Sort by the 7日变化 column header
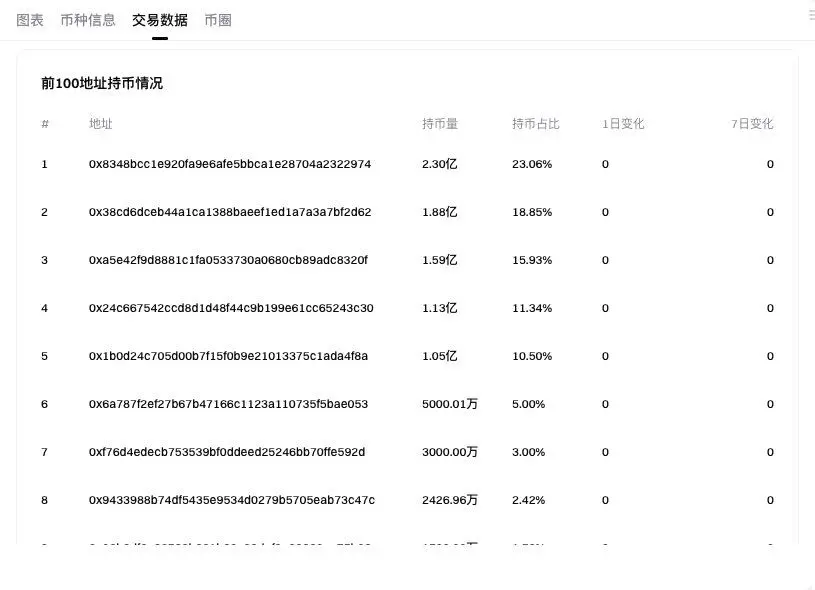Image resolution: width=815 pixels, height=590 pixels. click(751, 124)
